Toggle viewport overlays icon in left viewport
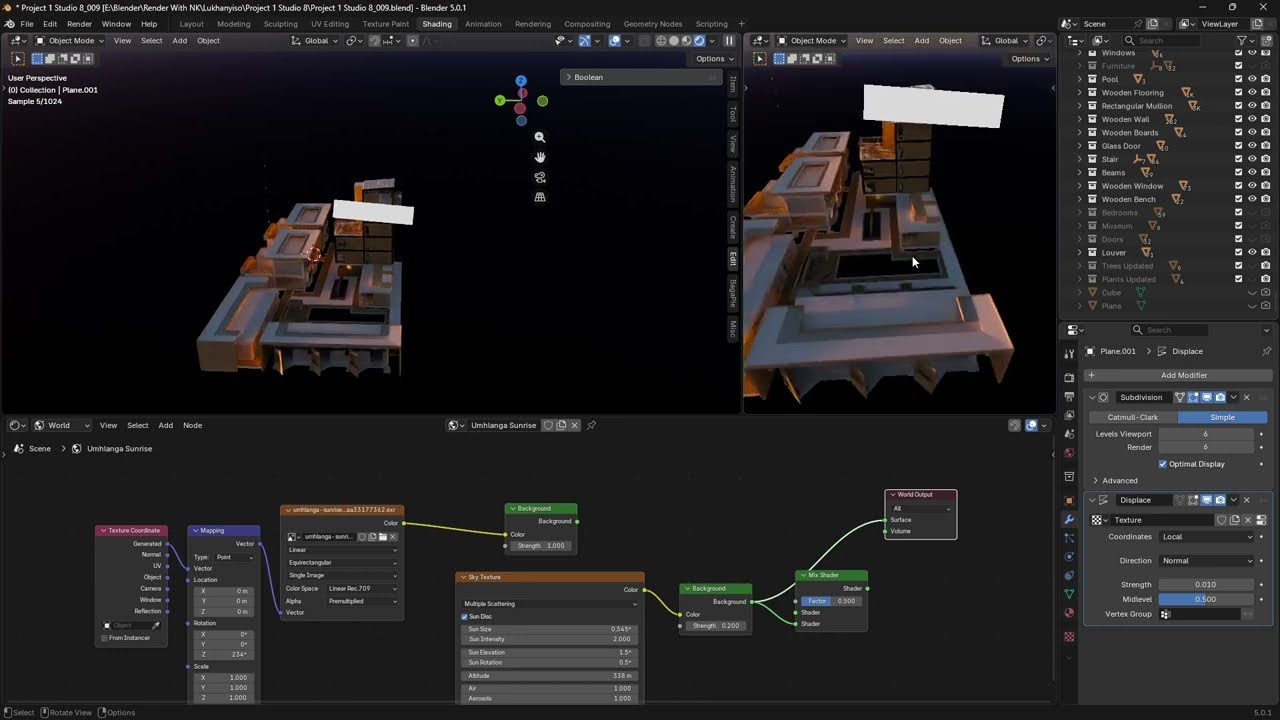Viewport: 1280px width, 720px height. coord(615,41)
